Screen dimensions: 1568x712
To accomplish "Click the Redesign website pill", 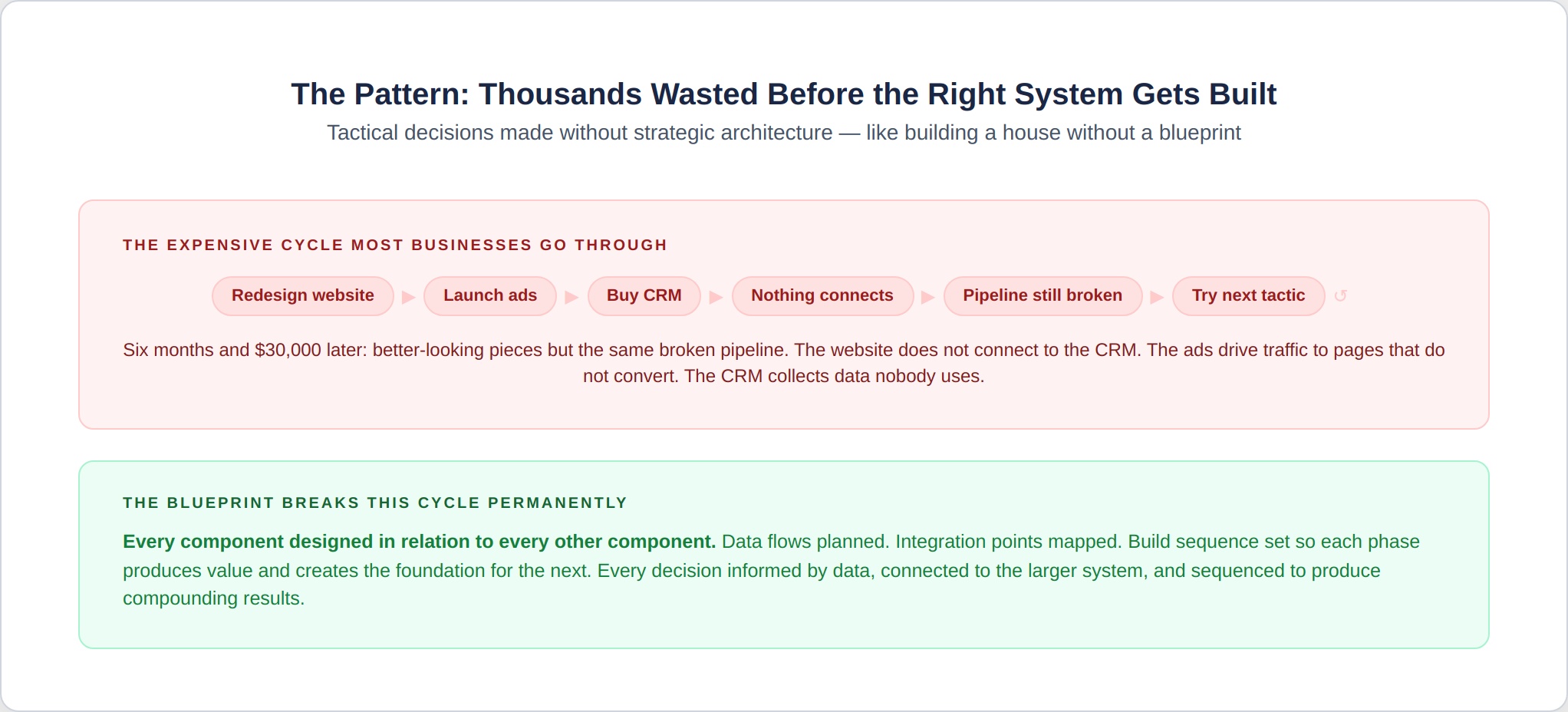I will 303,296.
